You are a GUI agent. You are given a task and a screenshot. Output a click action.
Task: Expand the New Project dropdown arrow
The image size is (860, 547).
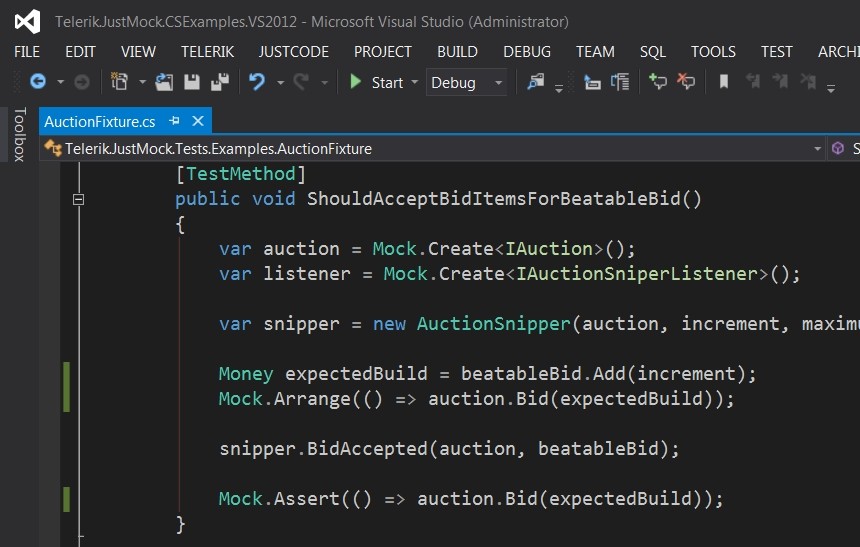pyautogui.click(x=142, y=82)
